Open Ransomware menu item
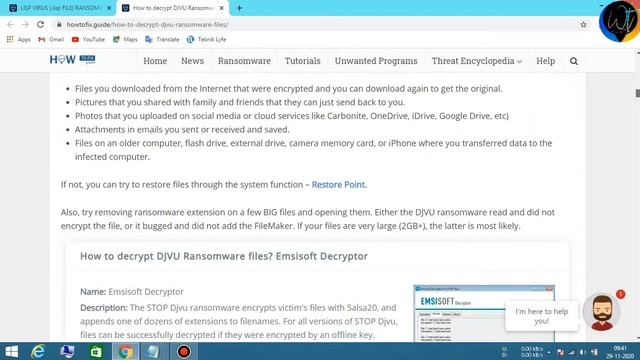The image size is (640, 360). click(244, 61)
